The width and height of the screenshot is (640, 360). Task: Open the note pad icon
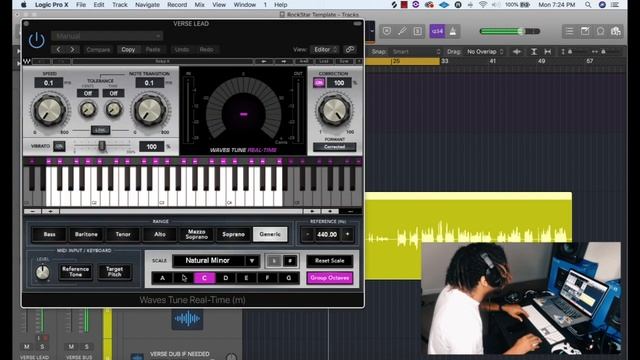(585, 31)
